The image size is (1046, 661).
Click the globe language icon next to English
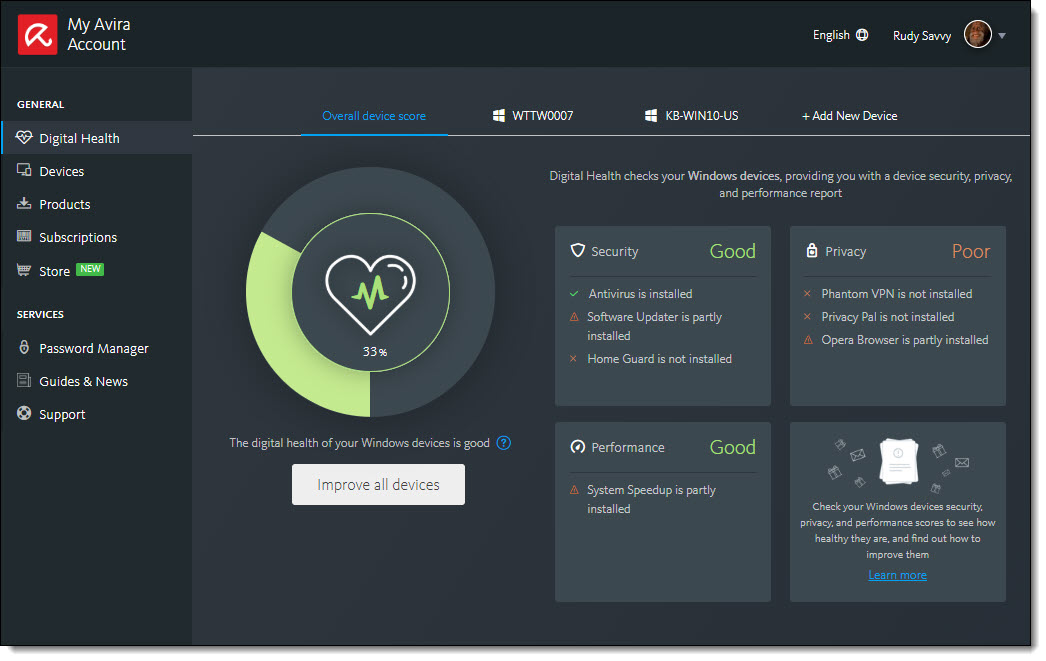(862, 35)
